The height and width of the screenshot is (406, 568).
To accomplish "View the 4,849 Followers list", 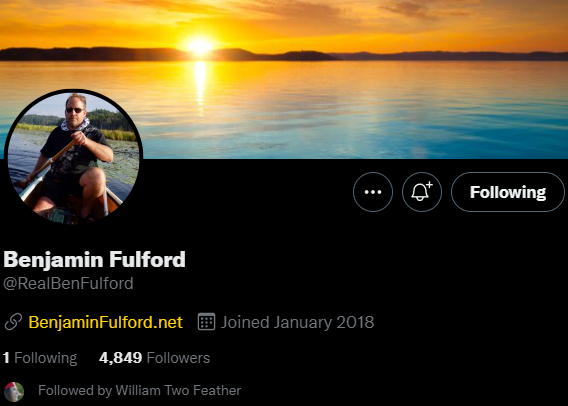I will pyautogui.click(x=154, y=358).
